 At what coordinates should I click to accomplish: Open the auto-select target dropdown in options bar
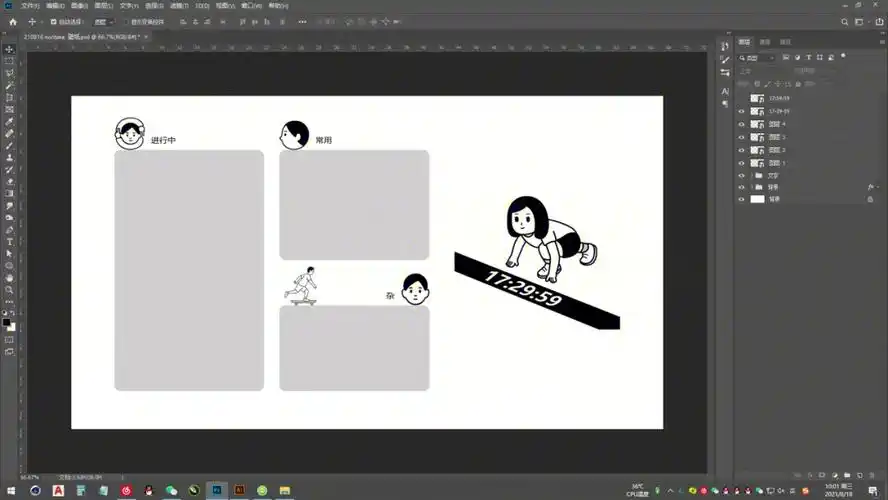tap(103, 21)
